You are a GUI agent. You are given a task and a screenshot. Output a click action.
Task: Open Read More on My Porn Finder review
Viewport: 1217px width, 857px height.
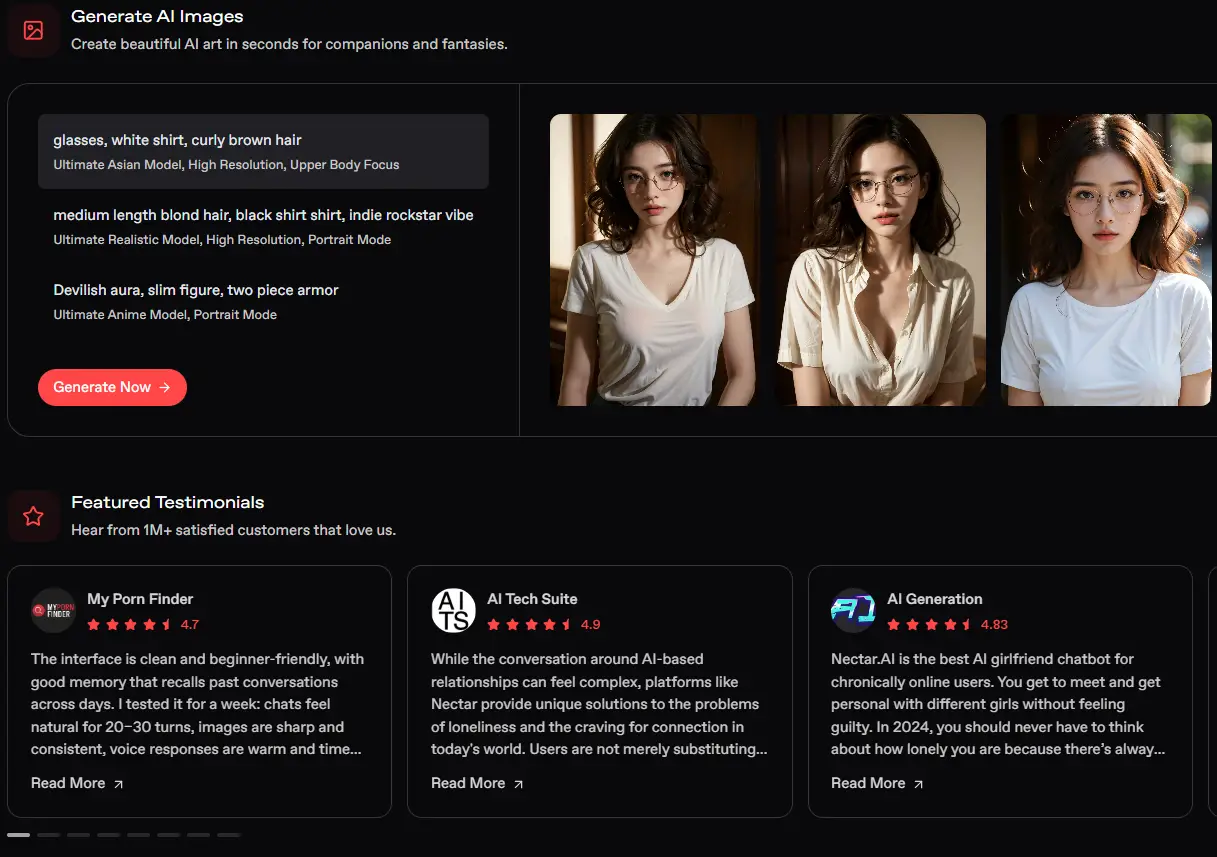tap(68, 783)
